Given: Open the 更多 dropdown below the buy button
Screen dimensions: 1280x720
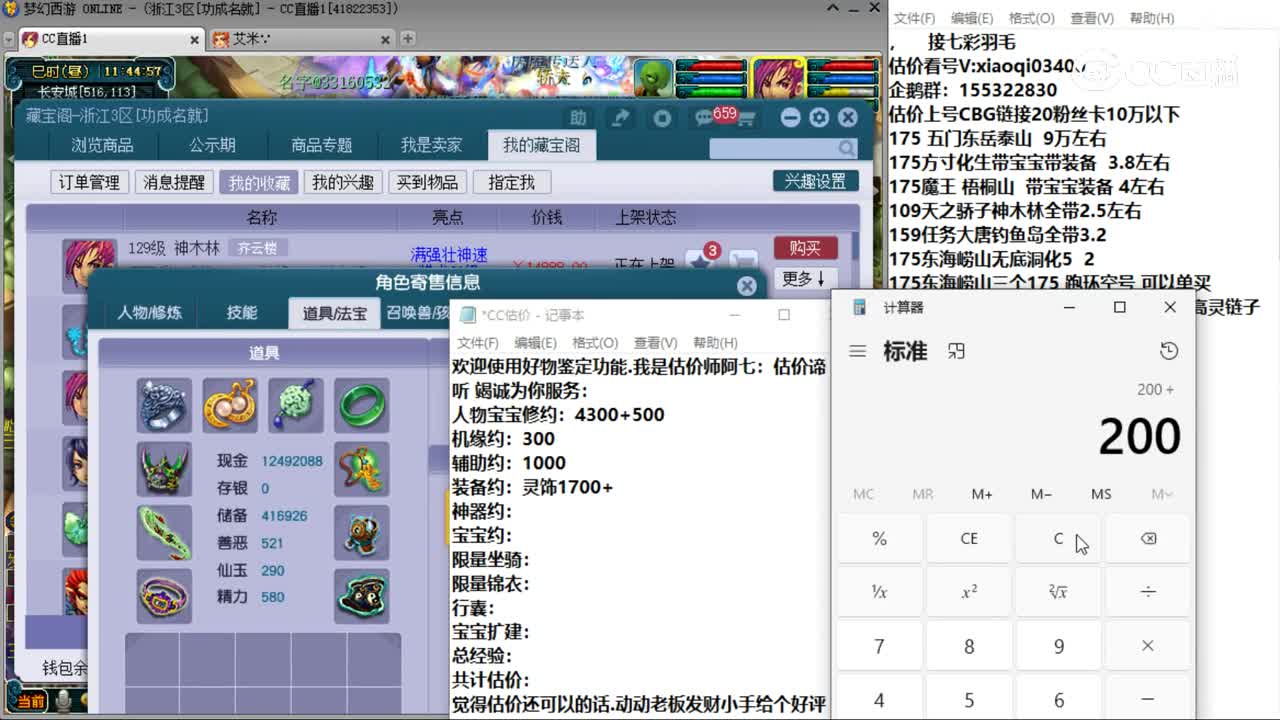Looking at the screenshot, I should pos(804,280).
